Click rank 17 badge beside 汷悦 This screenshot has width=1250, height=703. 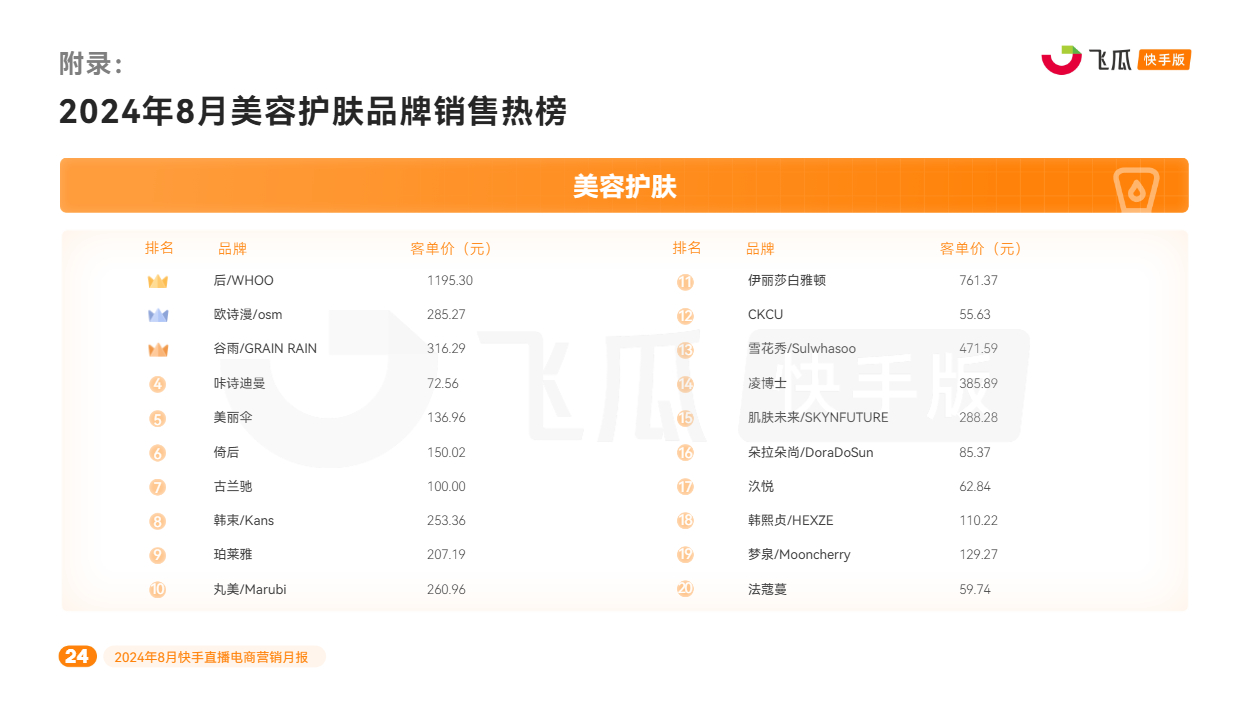(x=685, y=487)
